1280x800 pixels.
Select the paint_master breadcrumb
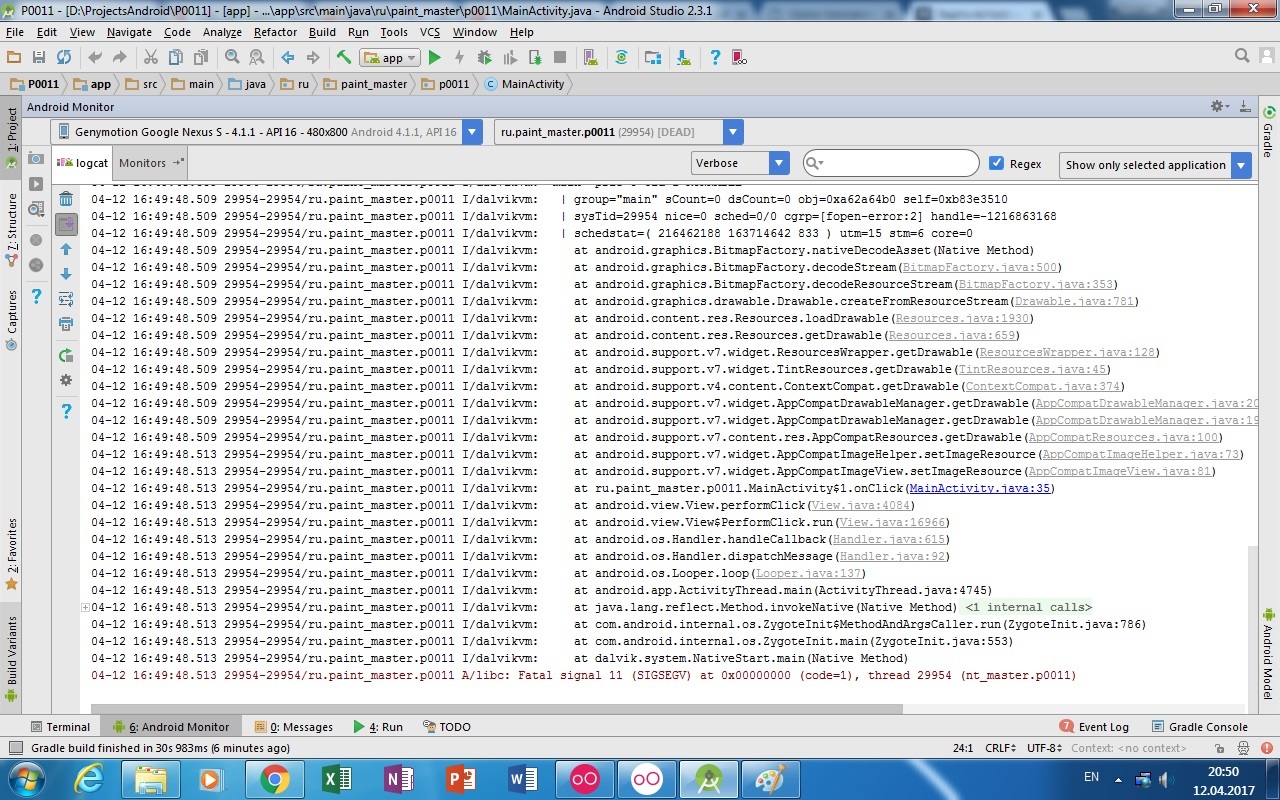click(365, 84)
